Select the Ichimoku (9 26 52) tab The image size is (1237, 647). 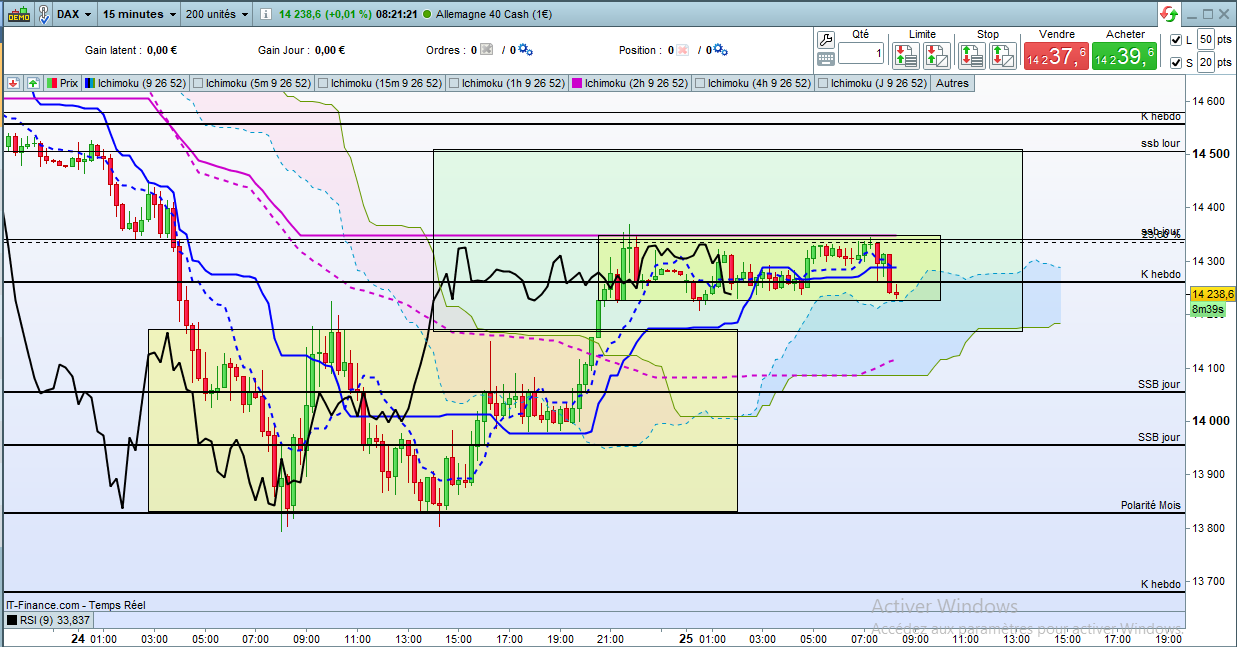coord(135,83)
